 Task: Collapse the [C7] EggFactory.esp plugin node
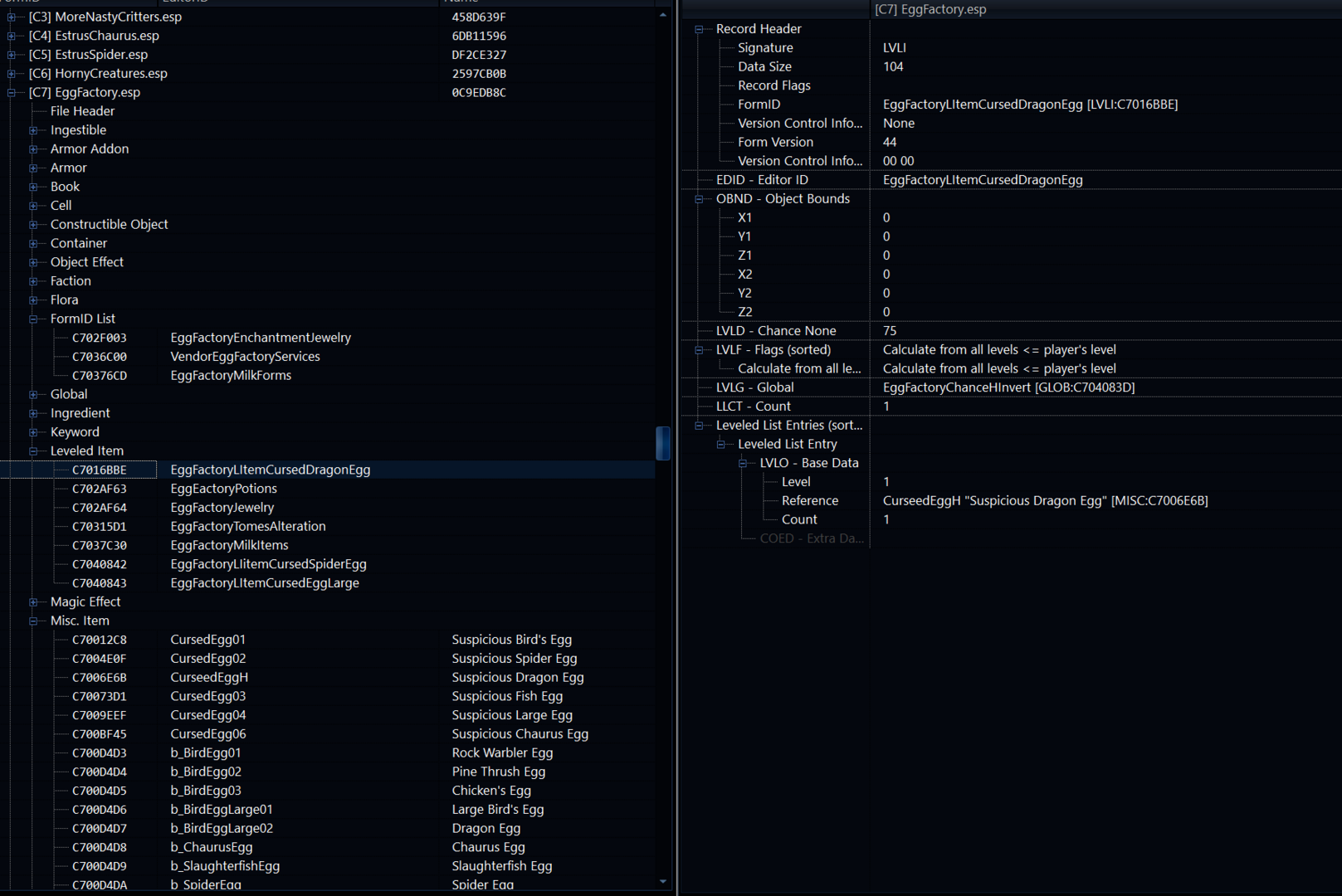click(12, 93)
